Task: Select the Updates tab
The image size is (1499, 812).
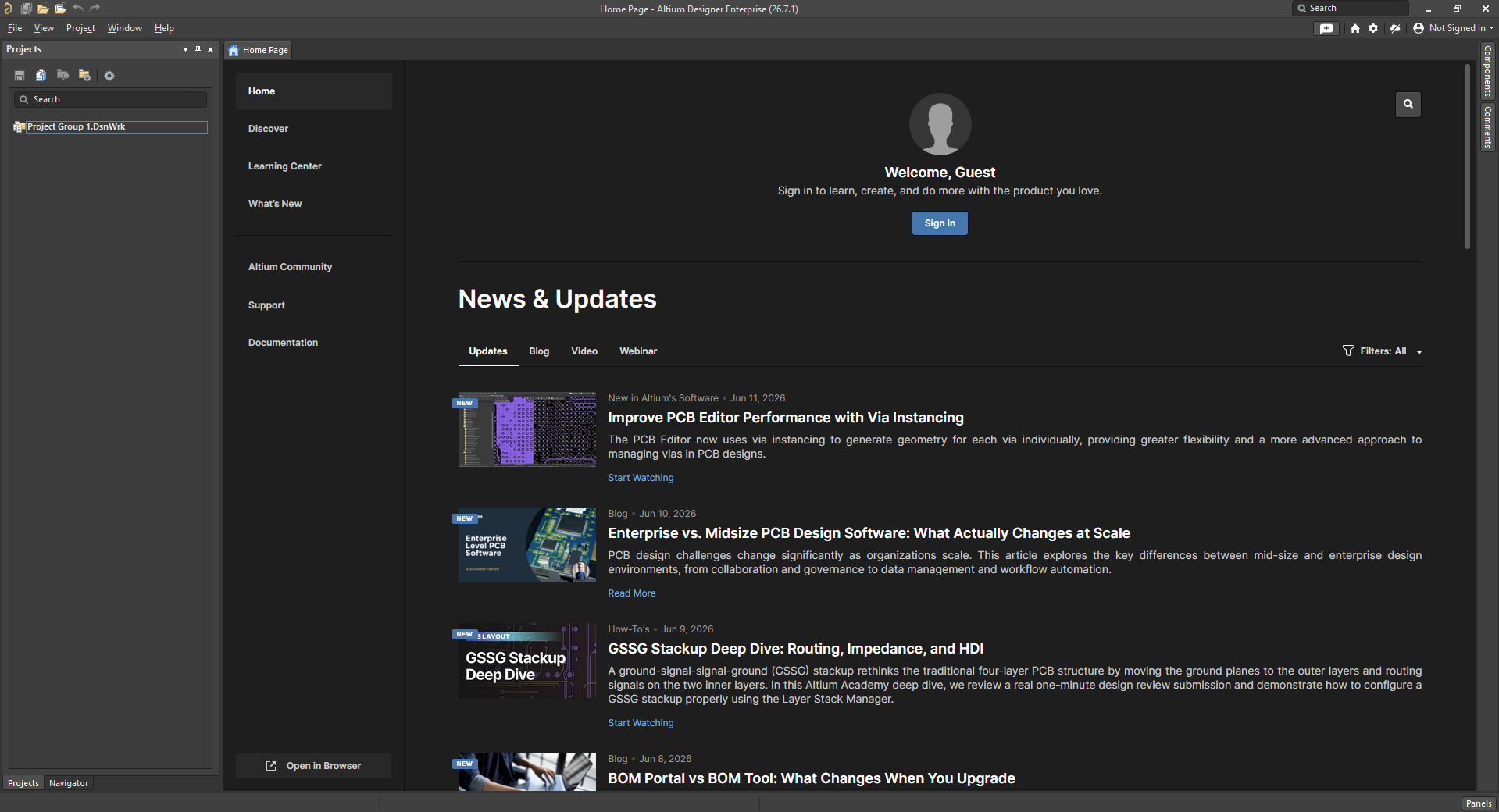Action: (488, 351)
